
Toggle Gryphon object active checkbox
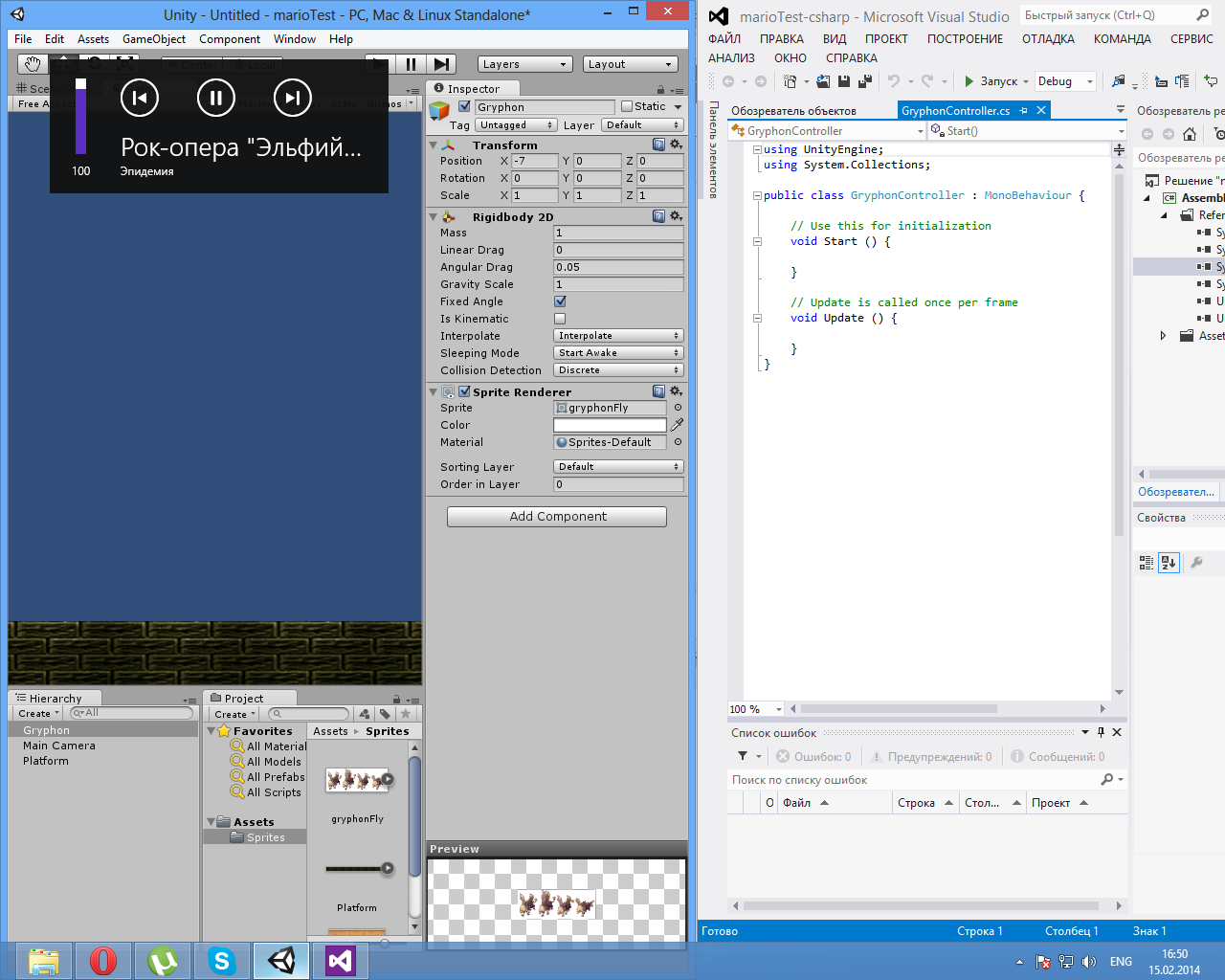point(465,106)
